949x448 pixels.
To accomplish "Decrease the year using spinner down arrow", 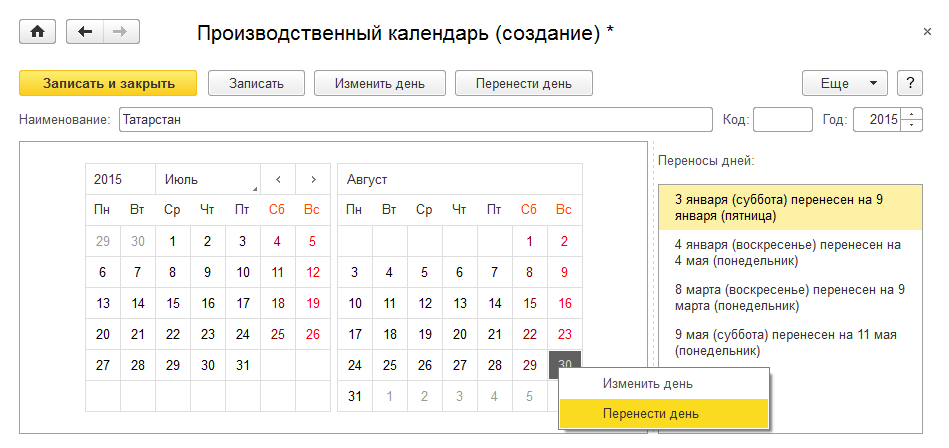I will click(x=912, y=126).
